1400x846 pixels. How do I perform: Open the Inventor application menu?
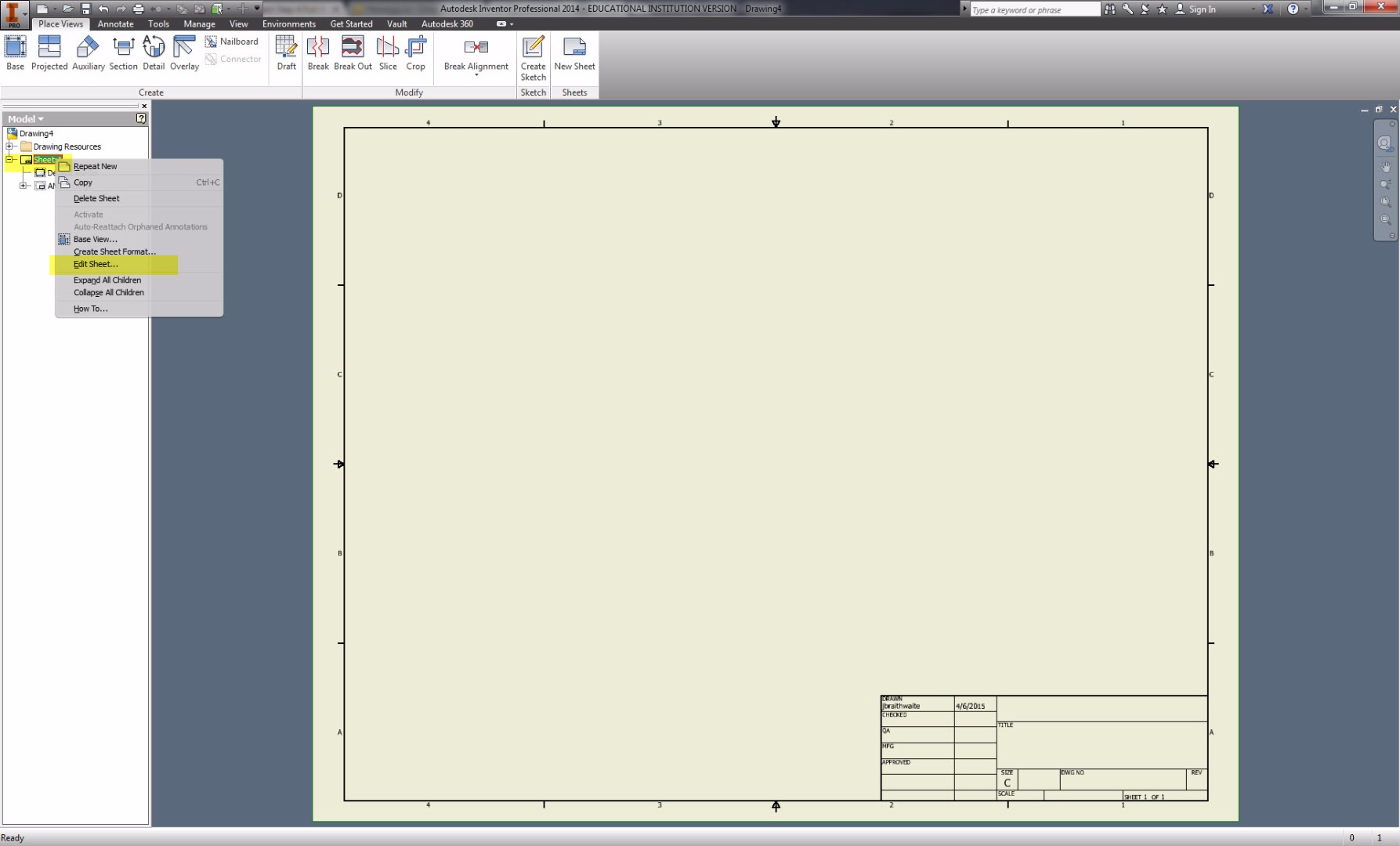point(13,15)
